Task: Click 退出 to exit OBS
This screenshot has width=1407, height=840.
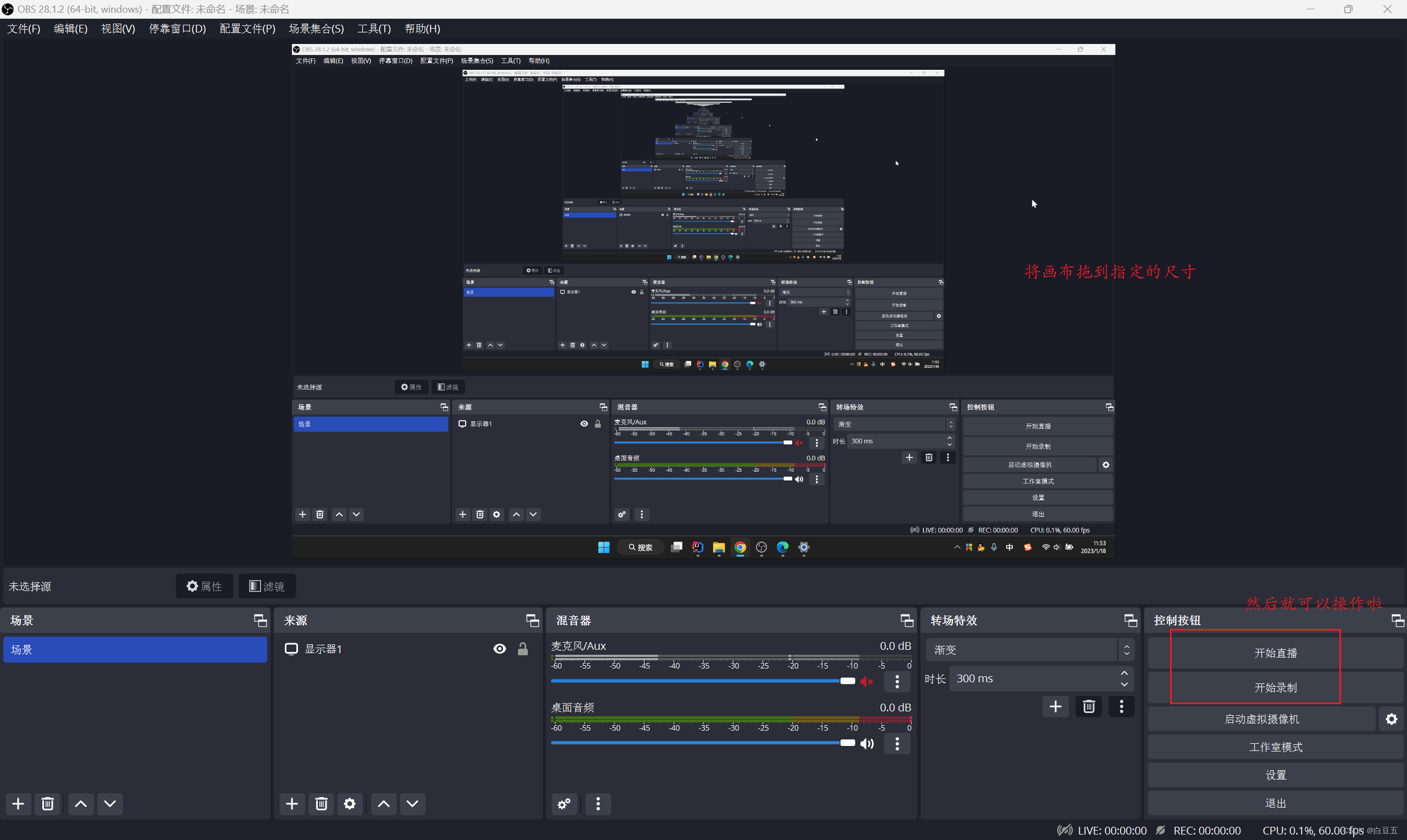Action: point(1276,803)
